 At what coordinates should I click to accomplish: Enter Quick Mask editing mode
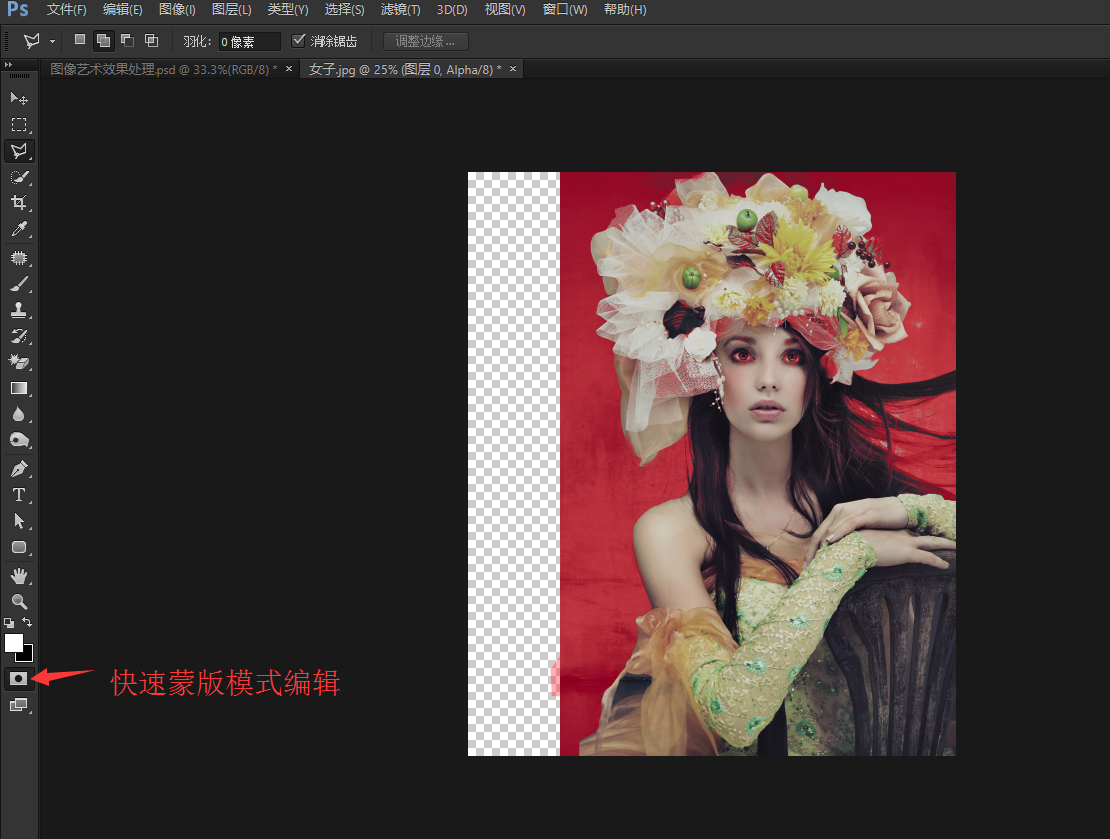pyautogui.click(x=19, y=678)
